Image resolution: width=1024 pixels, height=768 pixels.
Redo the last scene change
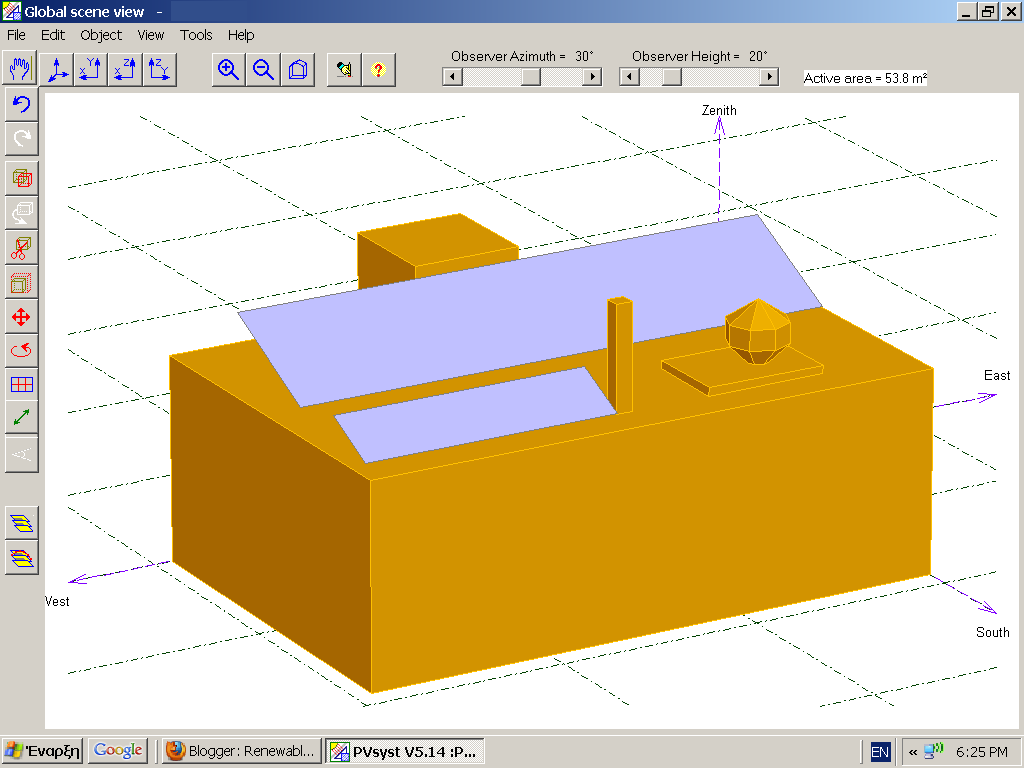(x=22, y=138)
